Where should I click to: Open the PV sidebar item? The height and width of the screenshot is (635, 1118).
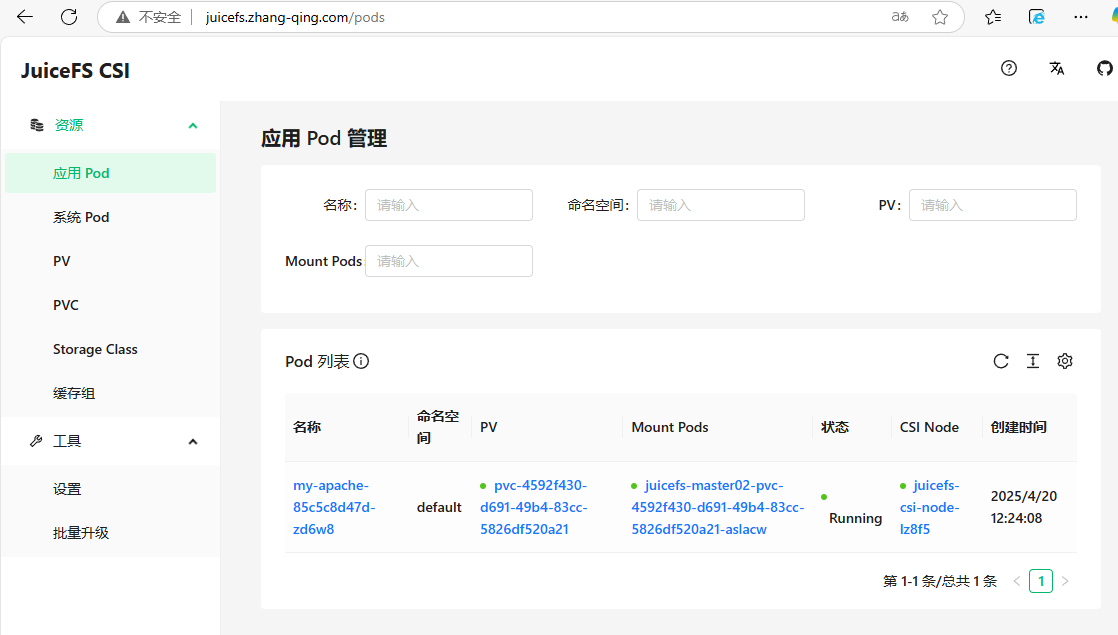(111, 261)
